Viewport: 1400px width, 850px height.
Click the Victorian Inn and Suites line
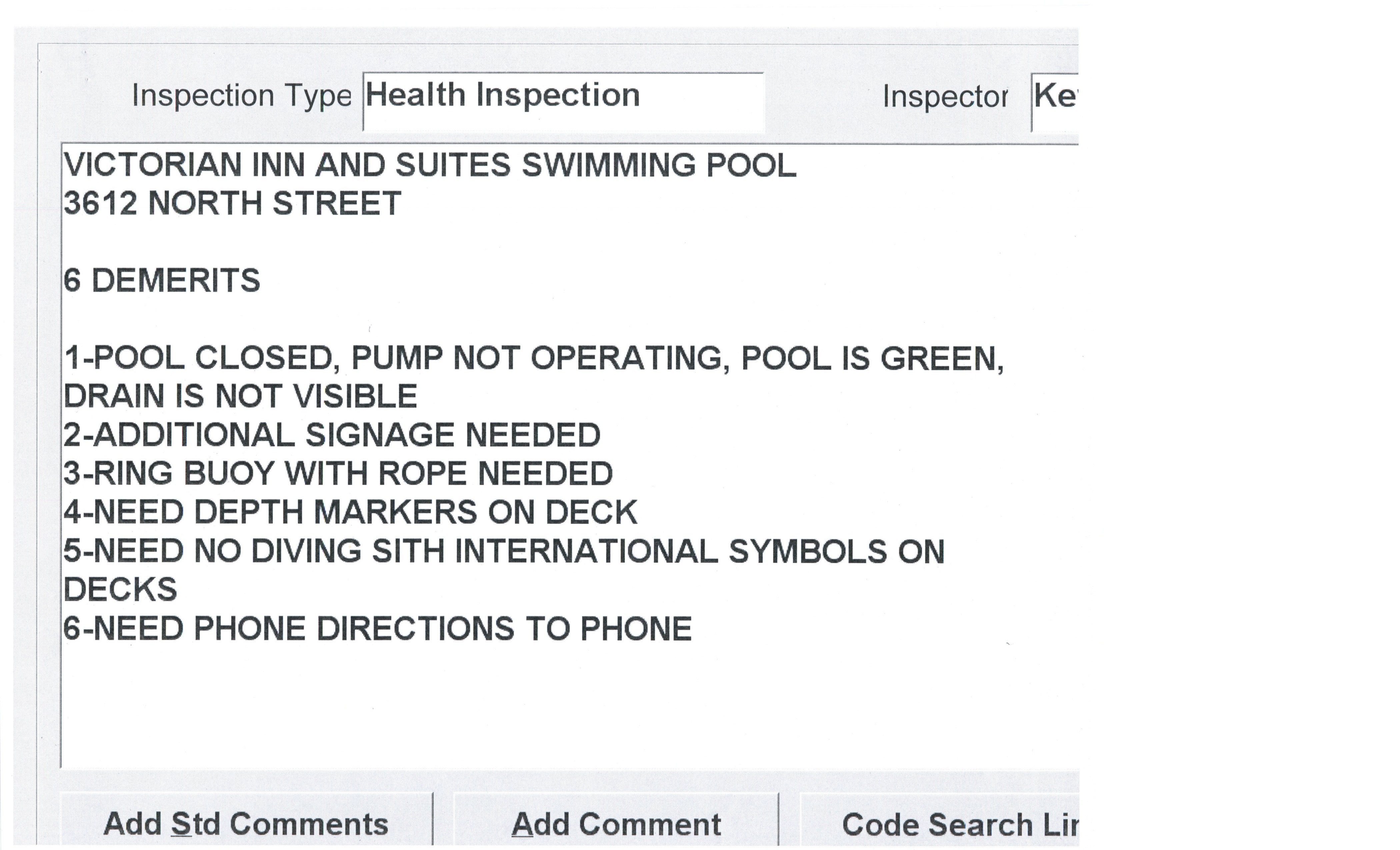coord(430,165)
